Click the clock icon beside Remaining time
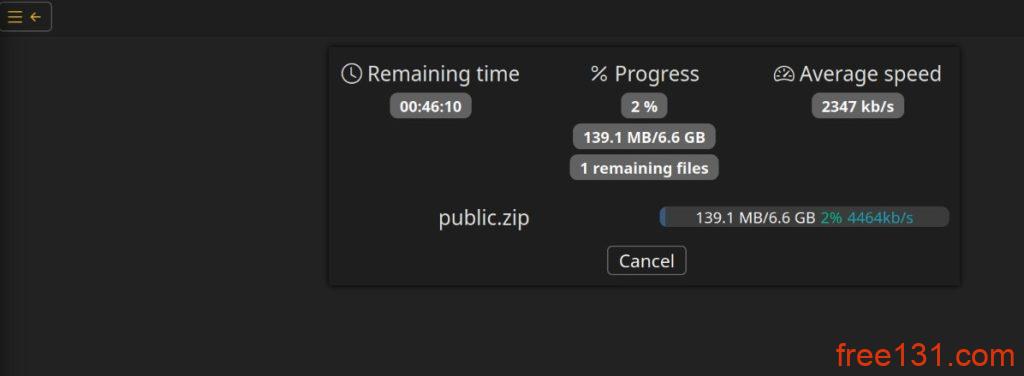The height and width of the screenshot is (376, 1024). pyautogui.click(x=351, y=74)
